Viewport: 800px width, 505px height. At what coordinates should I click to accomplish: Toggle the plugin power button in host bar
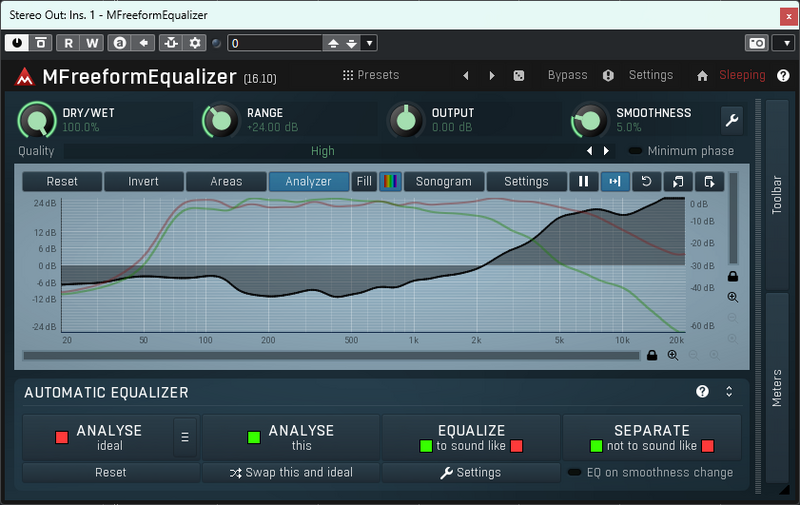point(17,43)
